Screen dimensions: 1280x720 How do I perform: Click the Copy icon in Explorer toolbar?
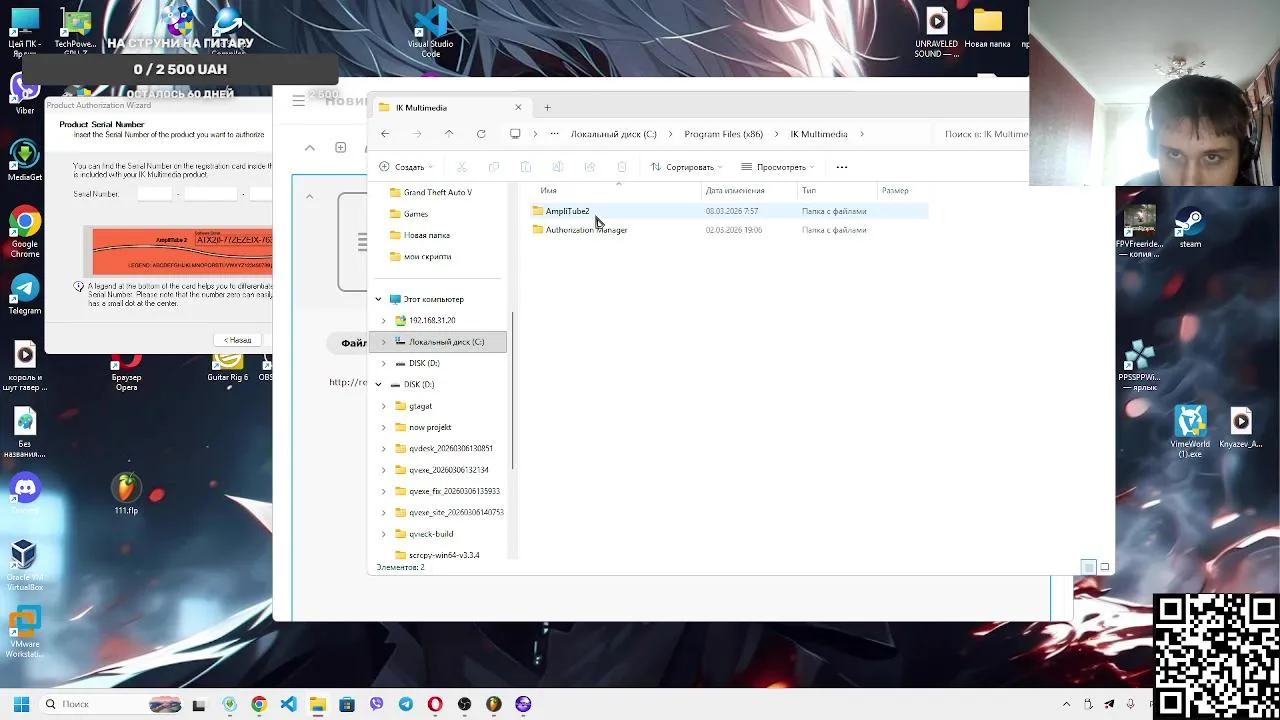494,167
